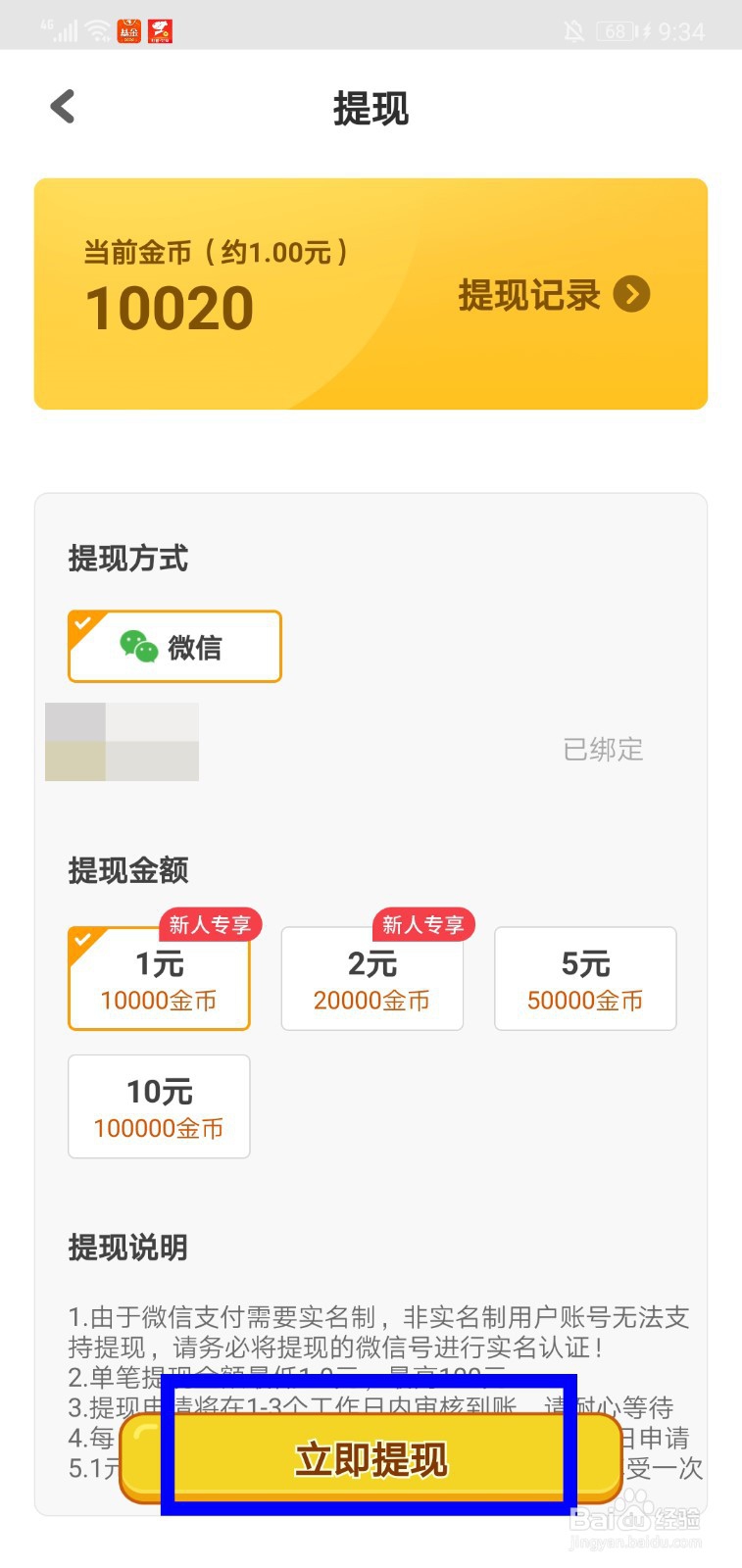The image size is (742, 1568).
Task: Select the 2元 20000金币 amount option
Action: coord(371,979)
